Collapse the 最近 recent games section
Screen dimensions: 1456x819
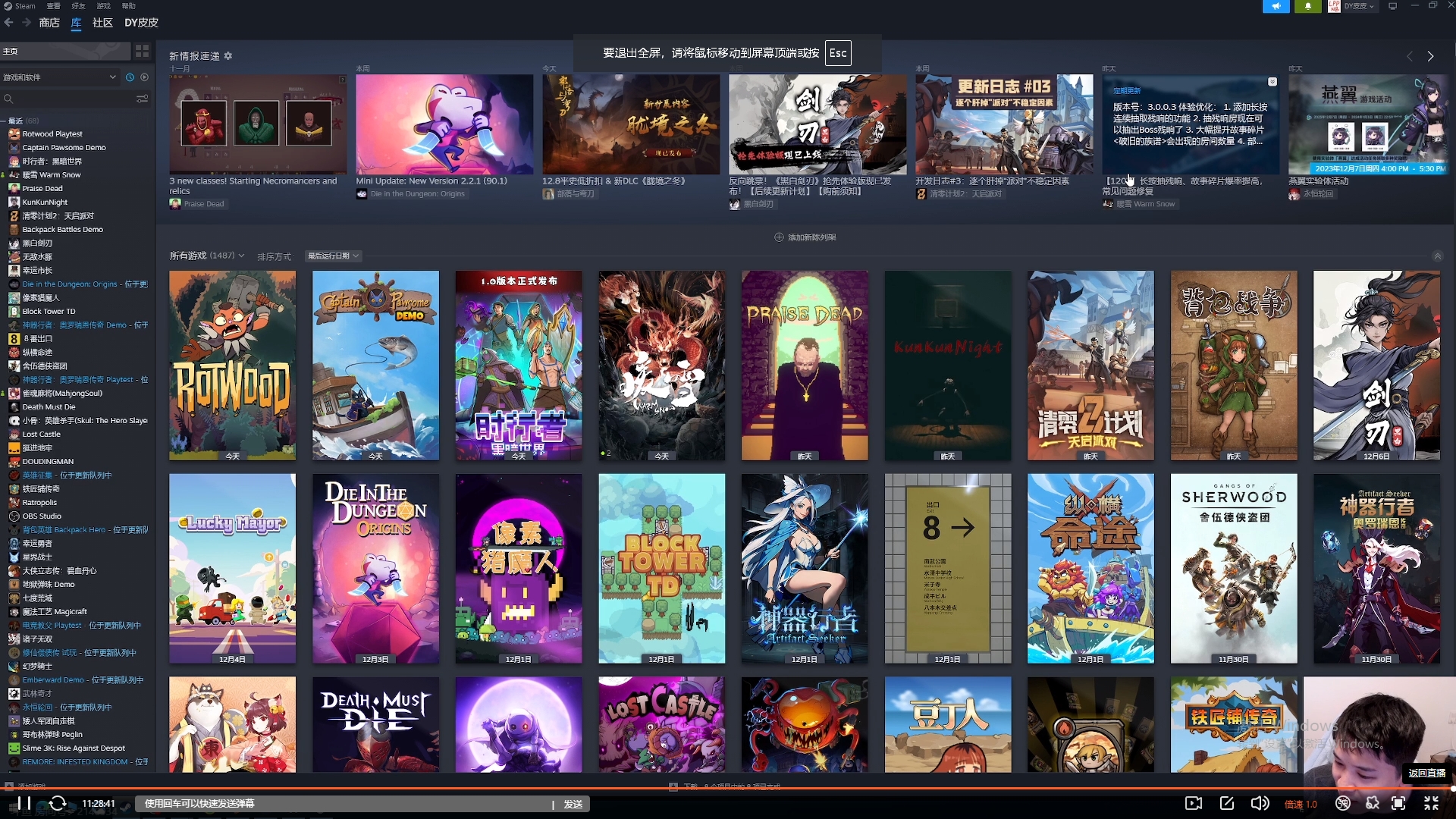[x=4, y=121]
